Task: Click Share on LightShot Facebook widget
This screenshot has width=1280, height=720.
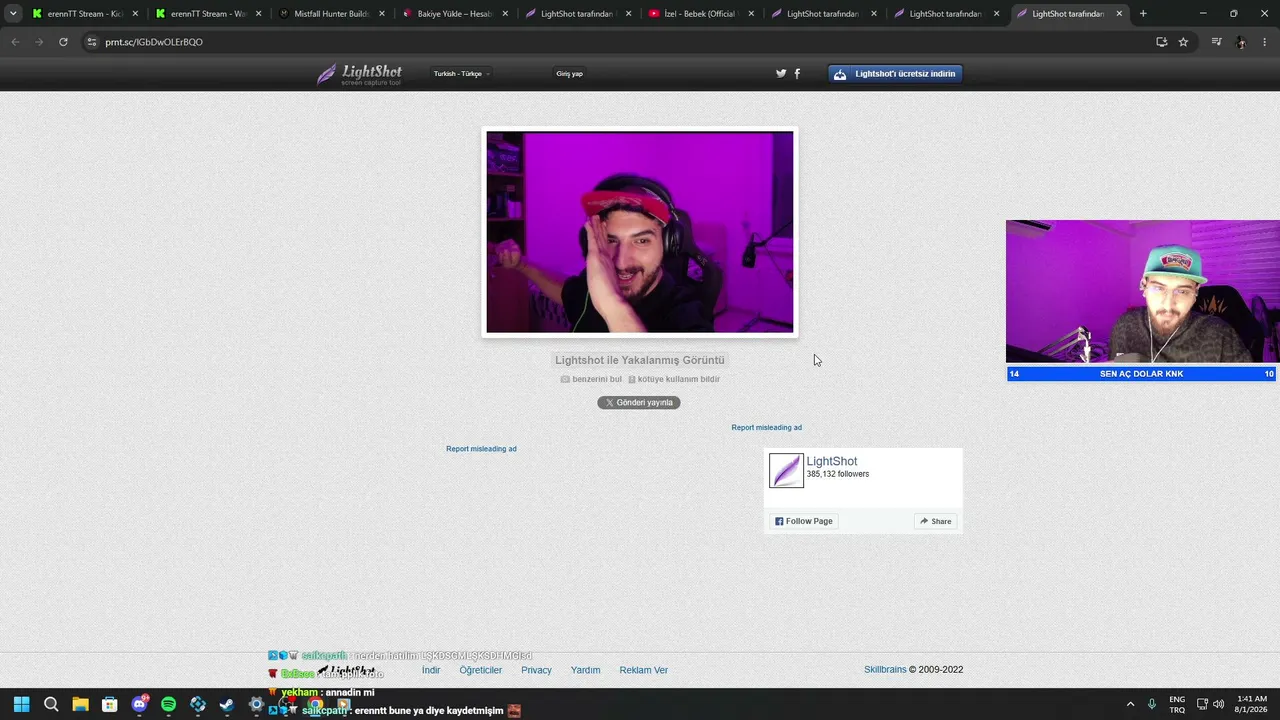Action: pos(936,521)
